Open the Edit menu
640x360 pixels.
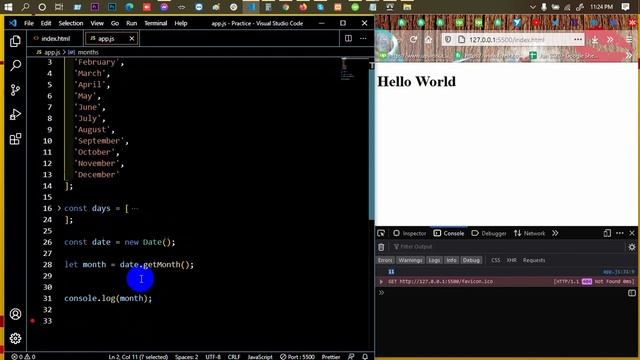tap(46, 23)
